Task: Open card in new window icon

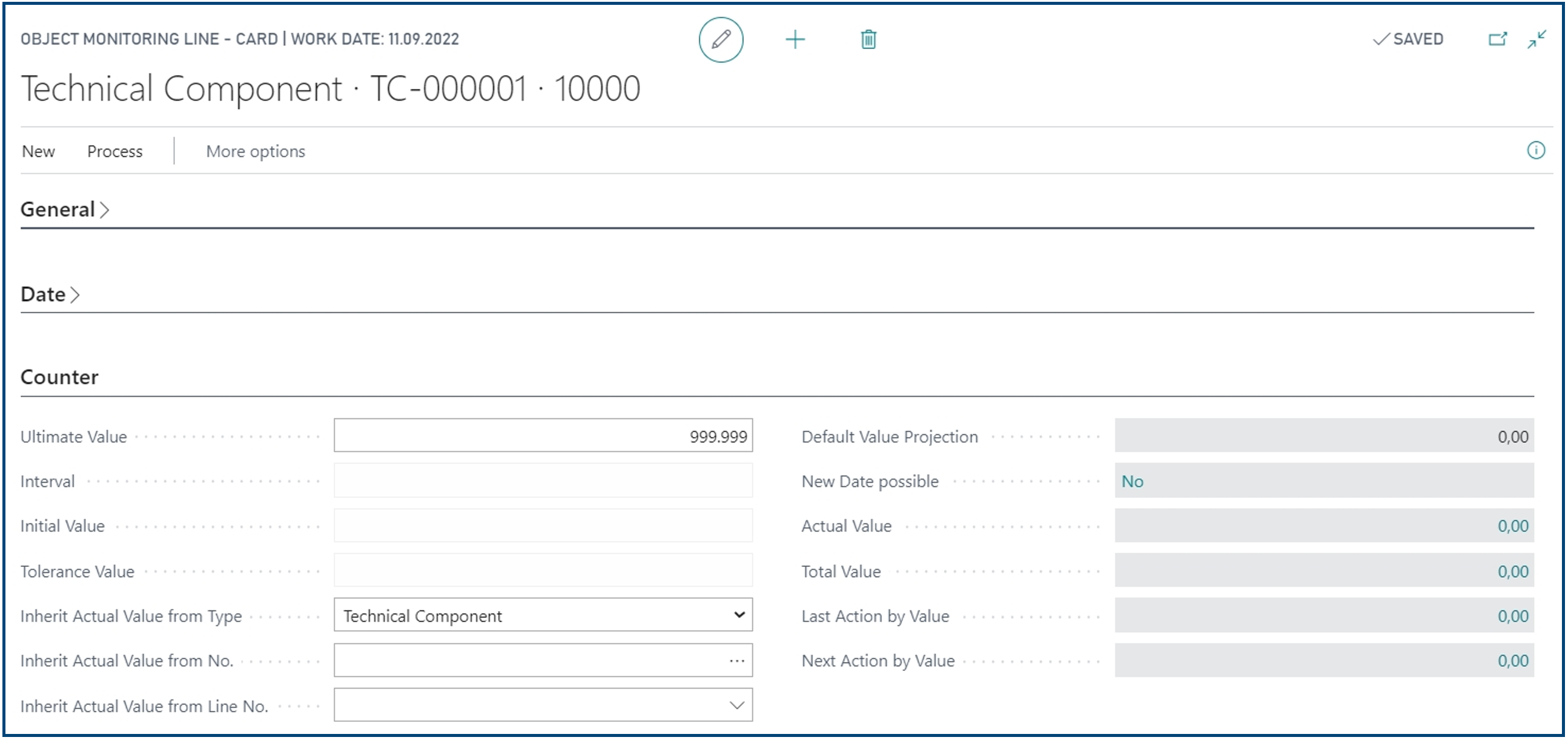Action: [x=1498, y=39]
